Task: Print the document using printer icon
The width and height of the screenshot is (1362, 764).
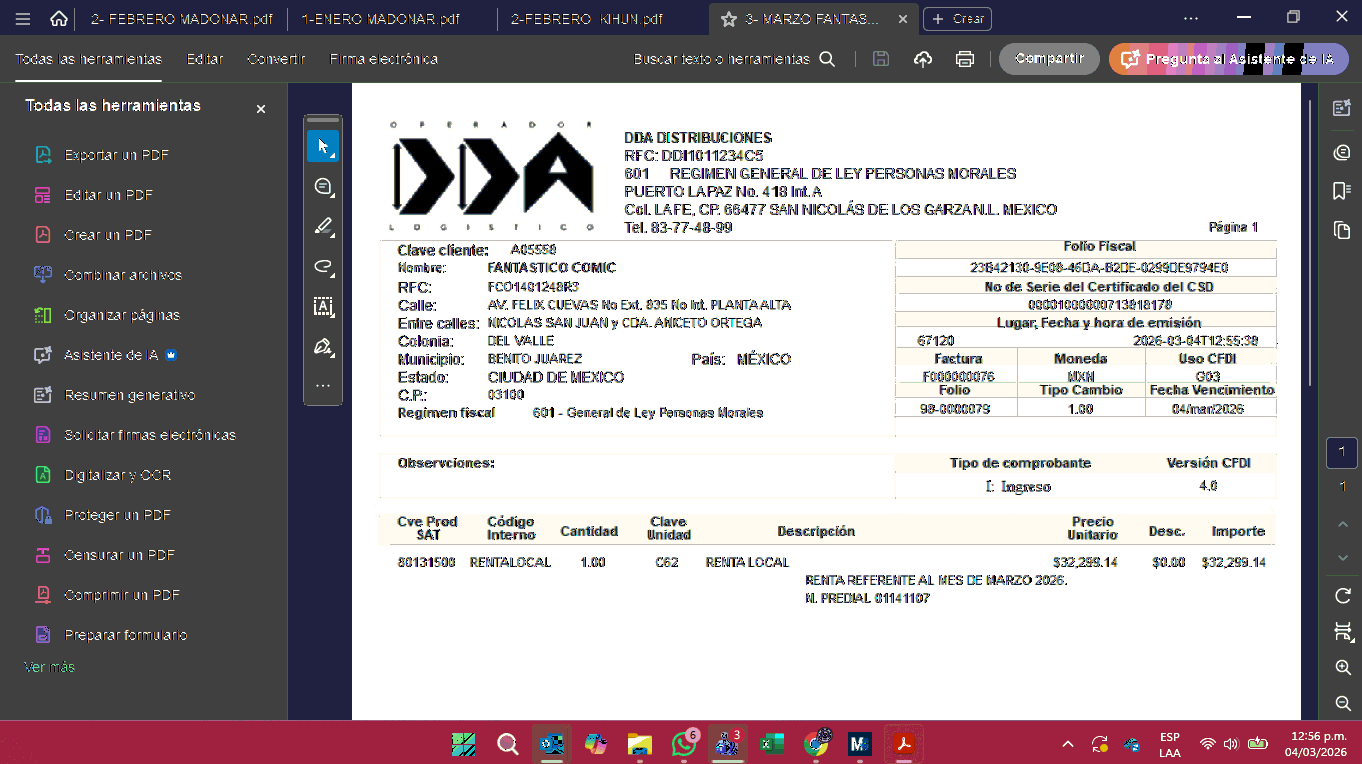Action: pyautogui.click(x=964, y=59)
